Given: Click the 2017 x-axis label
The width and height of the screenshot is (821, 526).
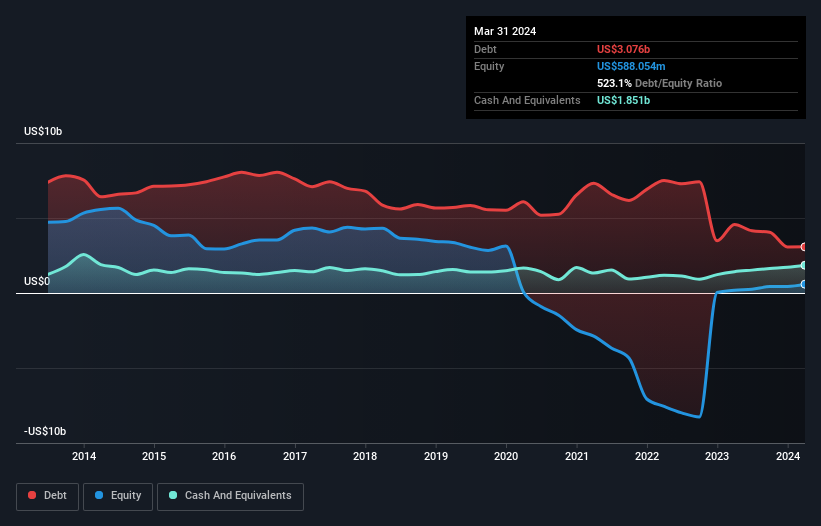Looking at the screenshot, I should tap(295, 456).
